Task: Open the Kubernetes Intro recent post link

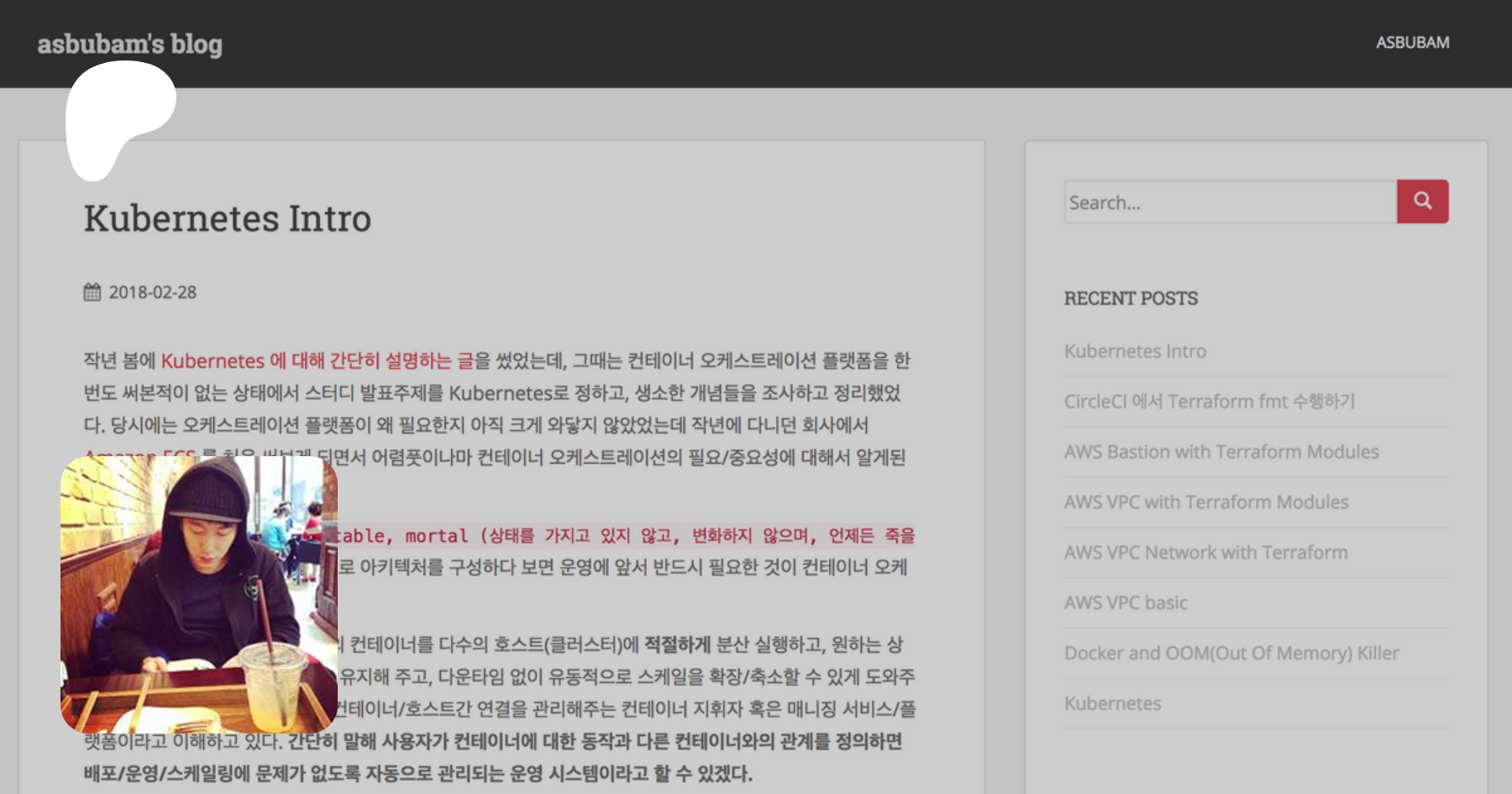Action: pos(1135,351)
